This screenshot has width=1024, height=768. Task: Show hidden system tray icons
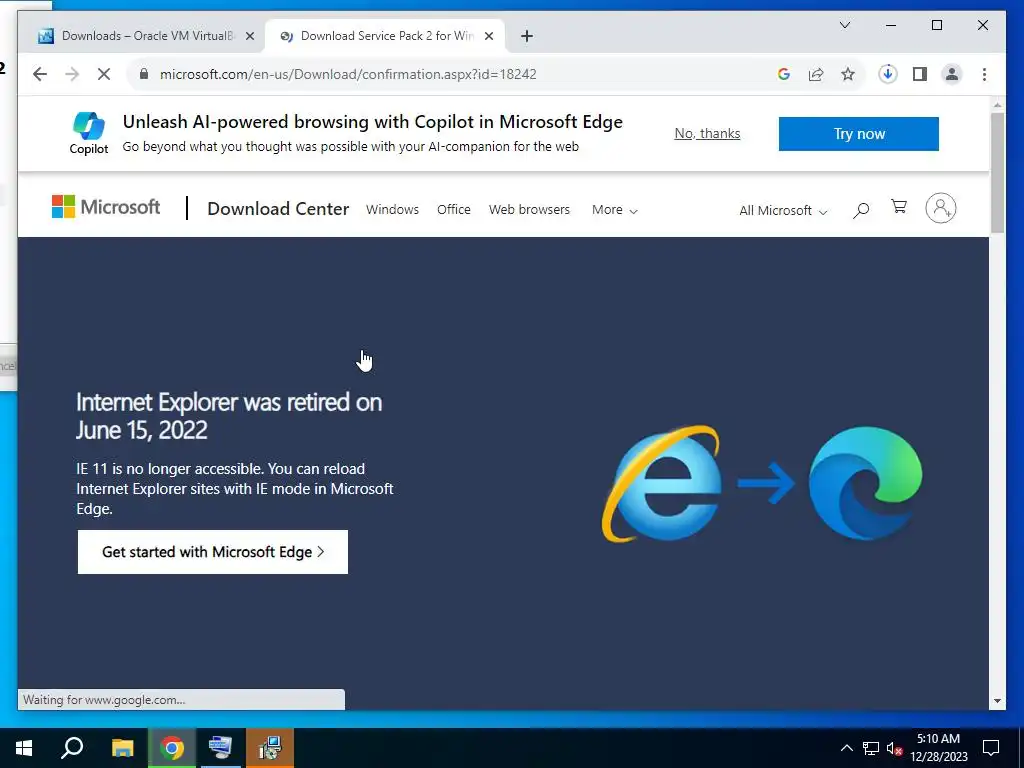846,748
